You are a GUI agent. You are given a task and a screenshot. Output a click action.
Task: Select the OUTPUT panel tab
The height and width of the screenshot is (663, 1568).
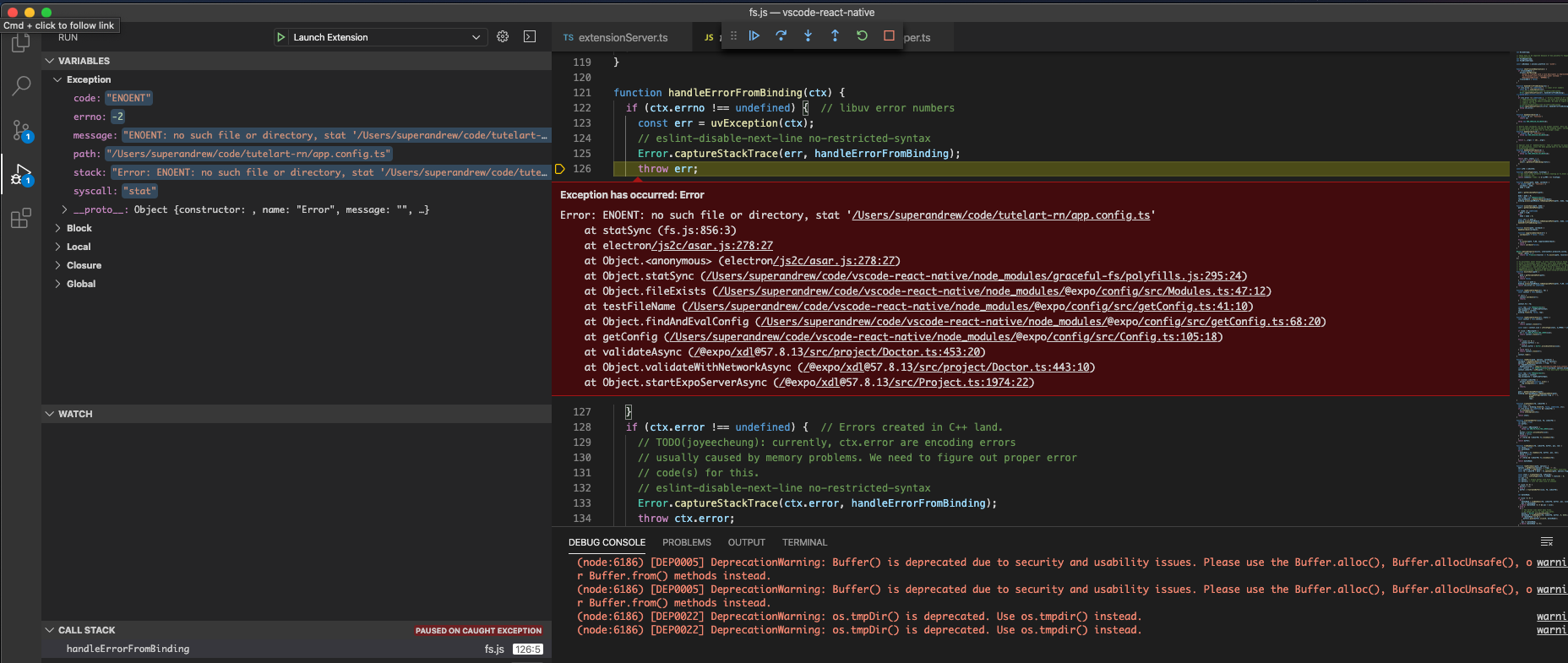[747, 542]
